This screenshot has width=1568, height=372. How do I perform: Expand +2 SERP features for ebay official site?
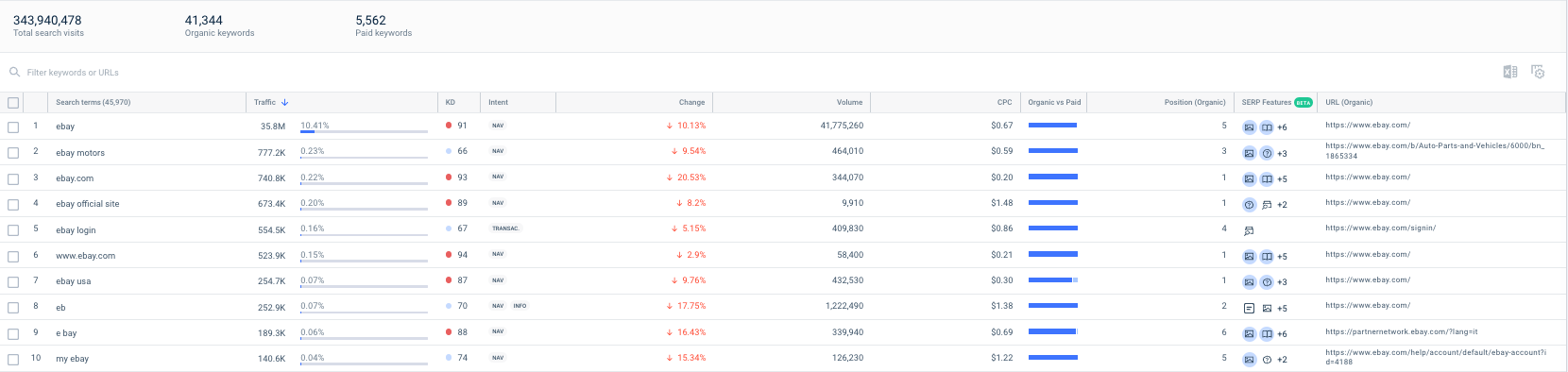[1282, 205]
